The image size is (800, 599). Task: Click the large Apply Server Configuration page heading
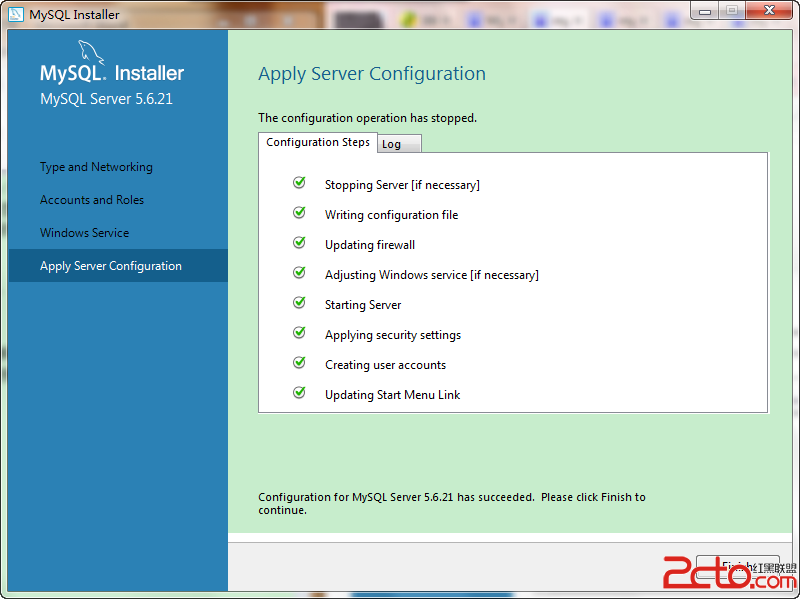point(372,74)
